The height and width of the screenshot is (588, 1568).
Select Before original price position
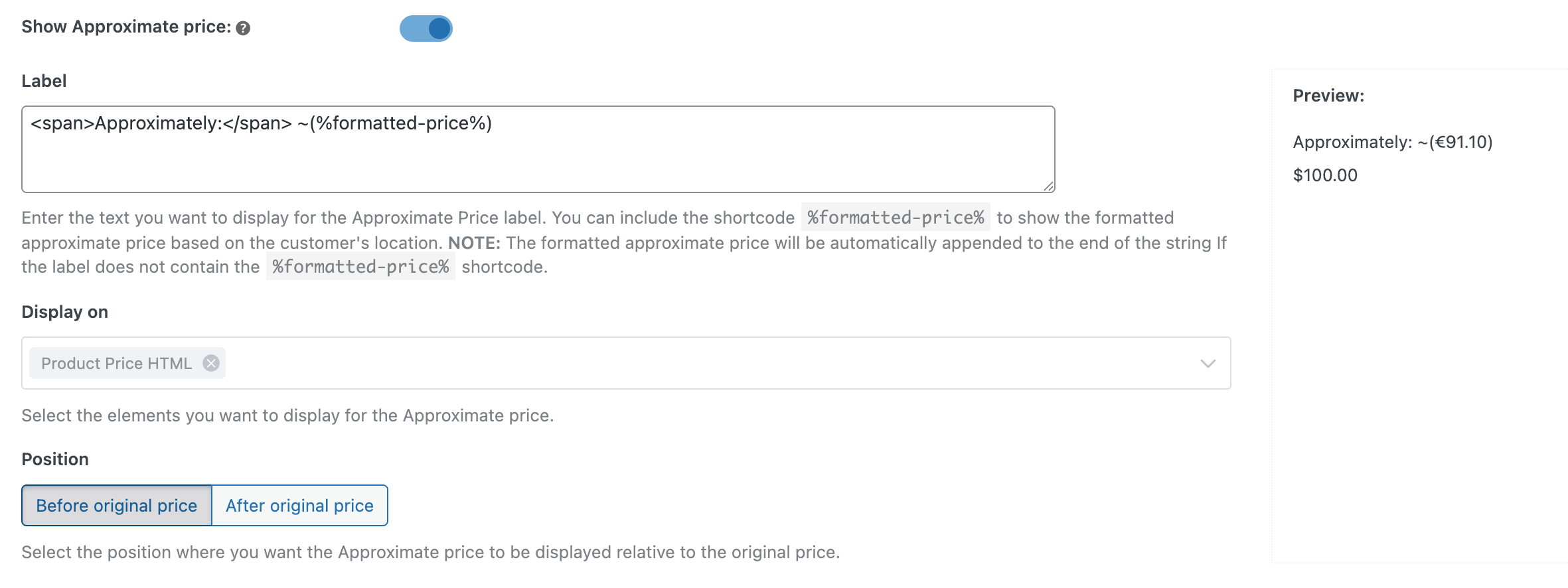point(117,506)
